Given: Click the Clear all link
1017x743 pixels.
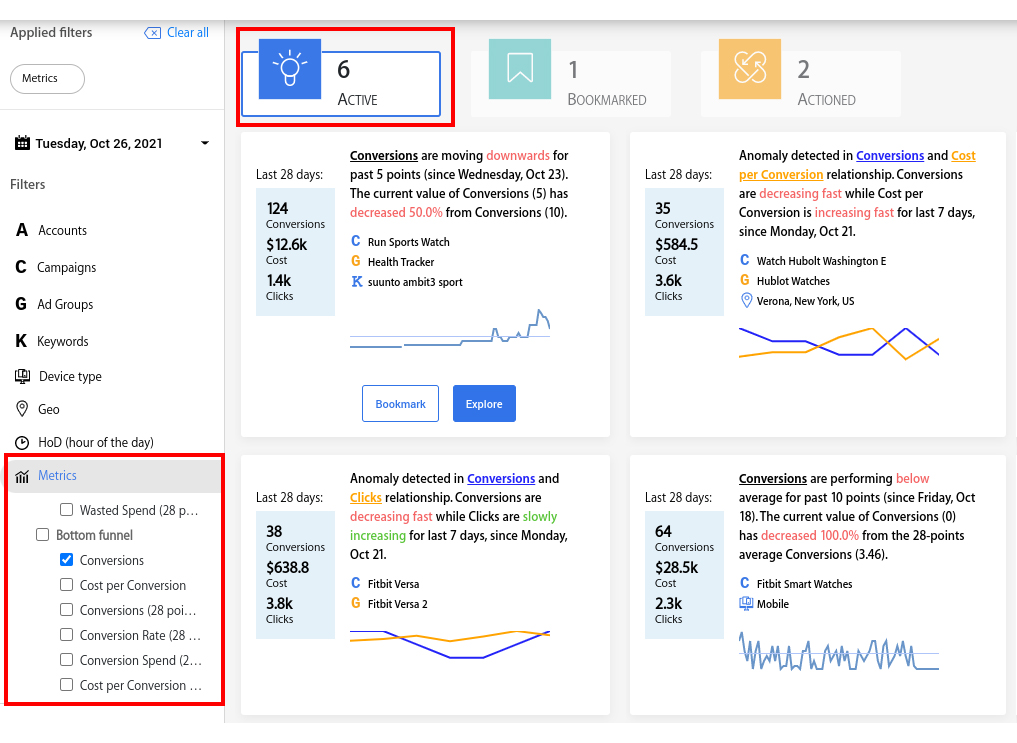Looking at the screenshot, I should coord(187,32).
